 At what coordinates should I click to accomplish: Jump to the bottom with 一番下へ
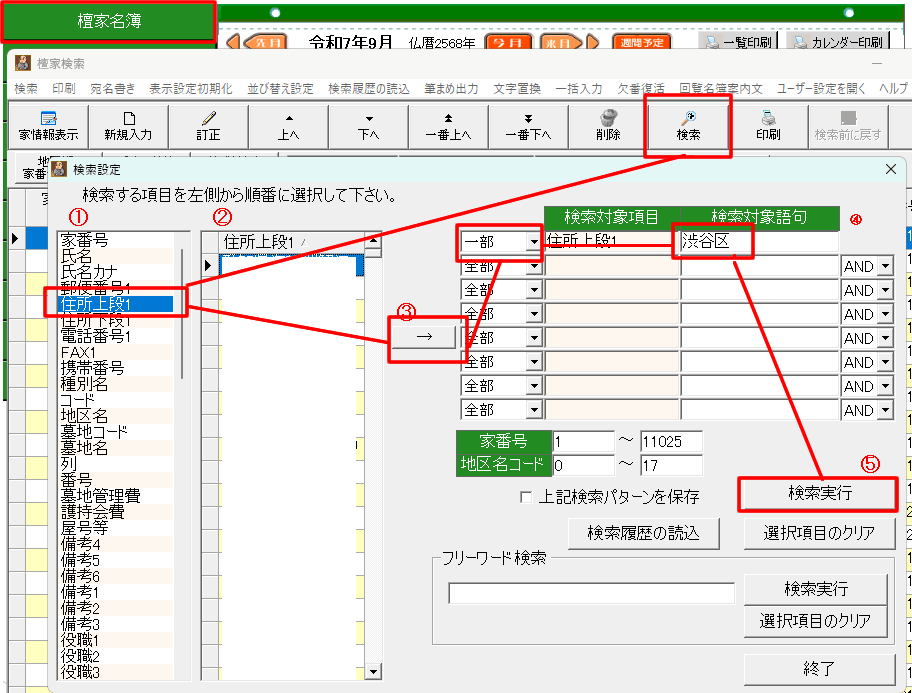tap(528, 126)
